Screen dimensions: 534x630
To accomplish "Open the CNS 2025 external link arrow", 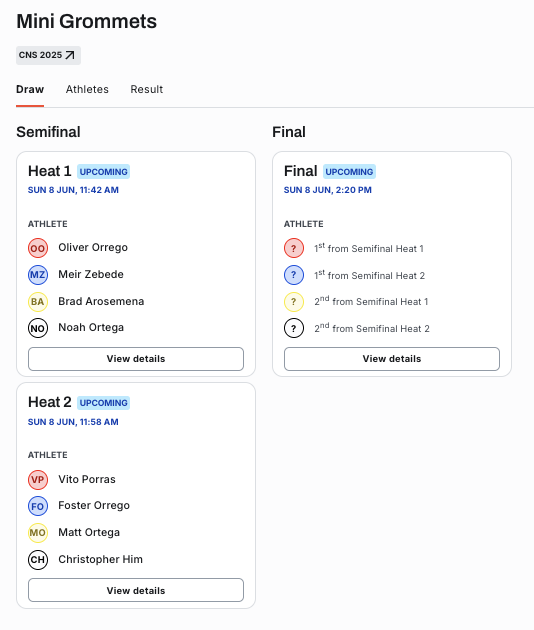I will point(70,55).
